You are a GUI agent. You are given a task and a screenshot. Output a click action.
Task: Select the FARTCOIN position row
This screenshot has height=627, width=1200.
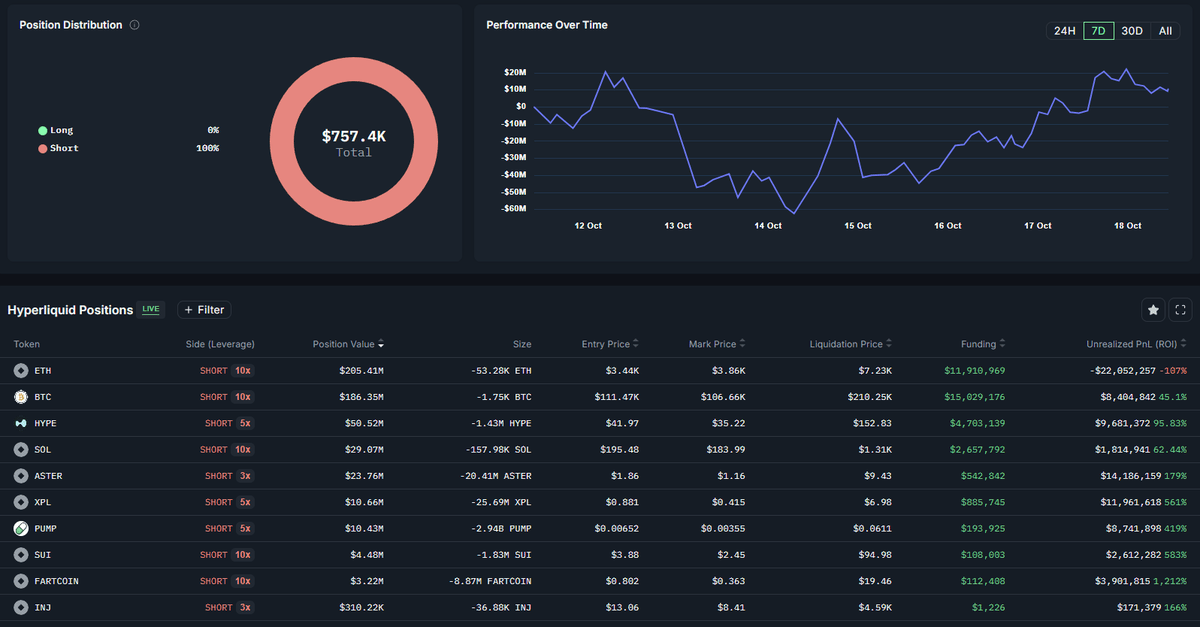click(600, 581)
